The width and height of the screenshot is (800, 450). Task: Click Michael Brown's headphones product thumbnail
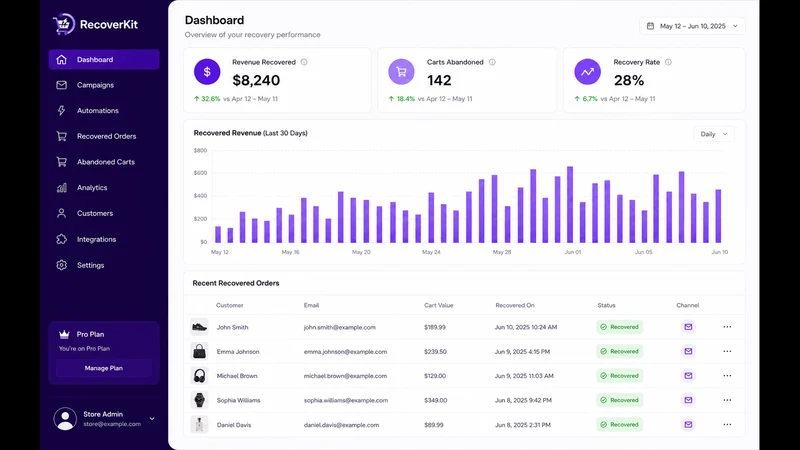click(x=199, y=376)
